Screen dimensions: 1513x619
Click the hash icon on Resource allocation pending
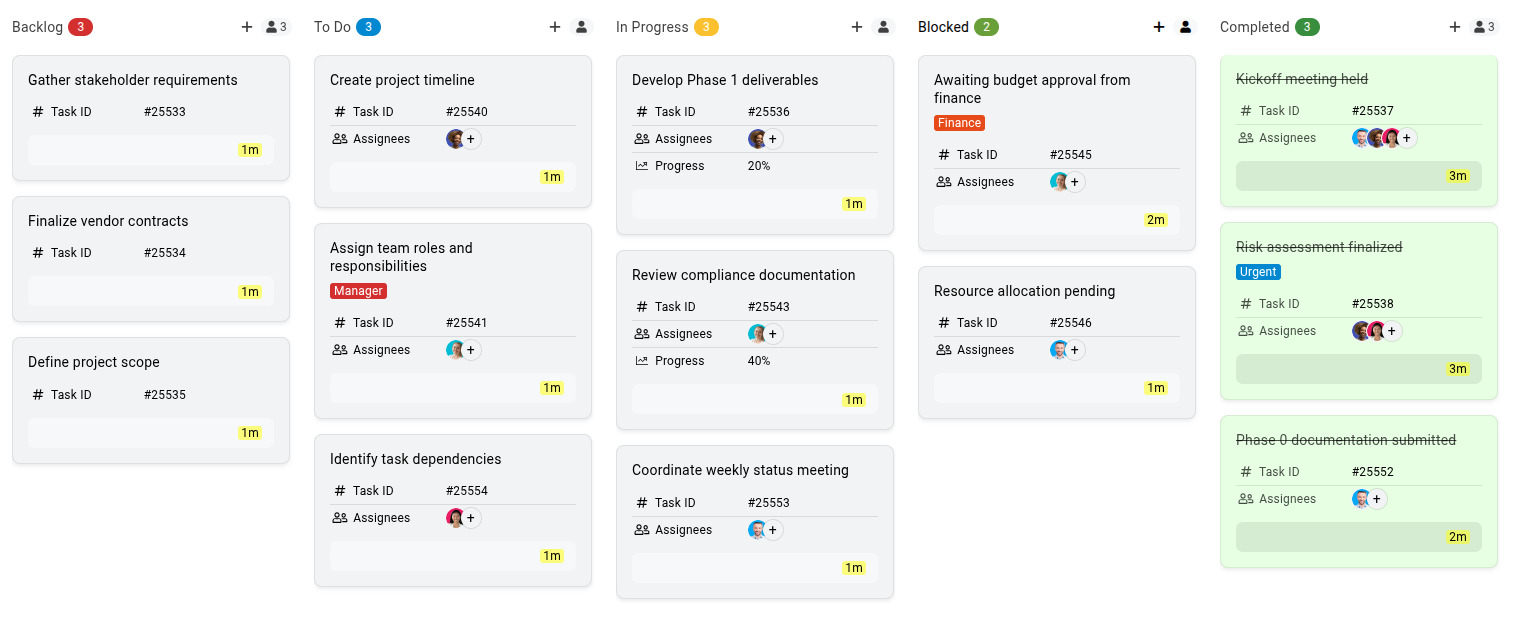[943, 323]
